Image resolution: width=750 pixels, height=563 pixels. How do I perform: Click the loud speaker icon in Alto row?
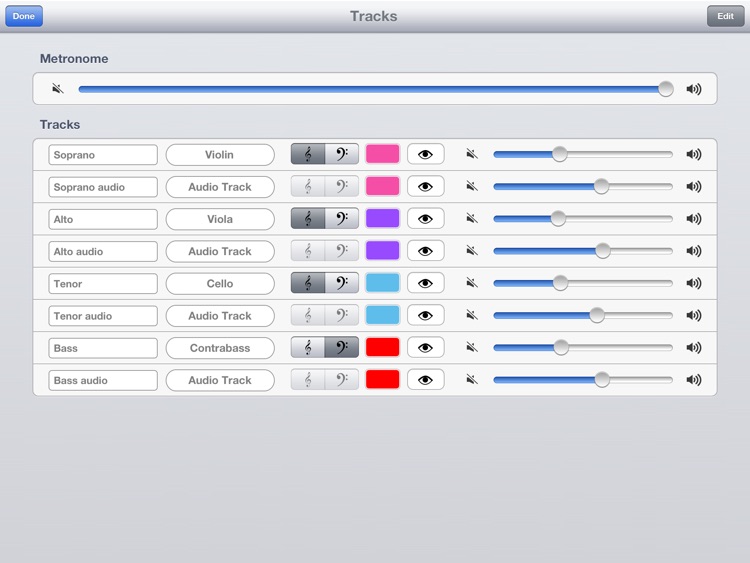tap(694, 219)
